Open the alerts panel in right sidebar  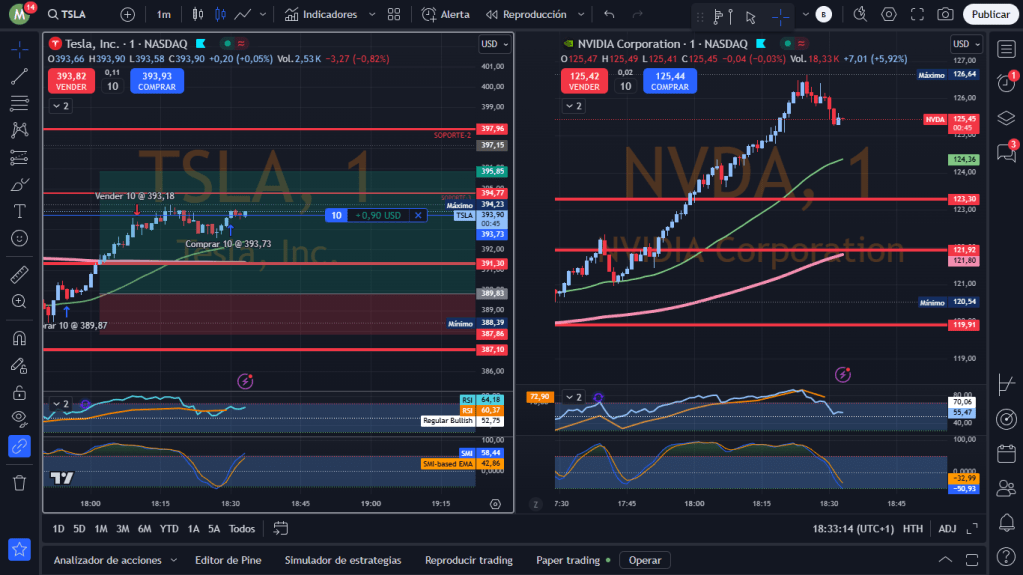click(1006, 83)
